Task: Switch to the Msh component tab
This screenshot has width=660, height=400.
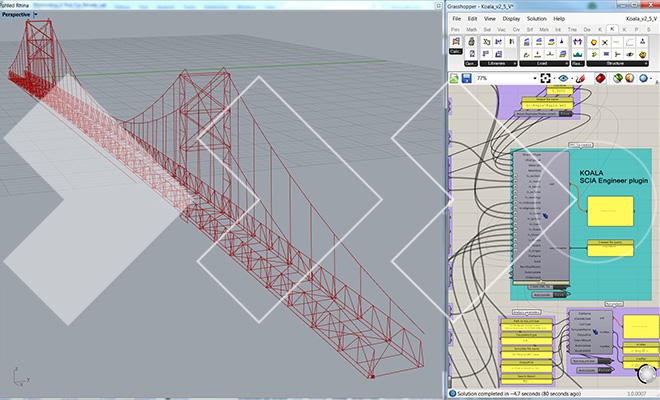Action: point(544,29)
